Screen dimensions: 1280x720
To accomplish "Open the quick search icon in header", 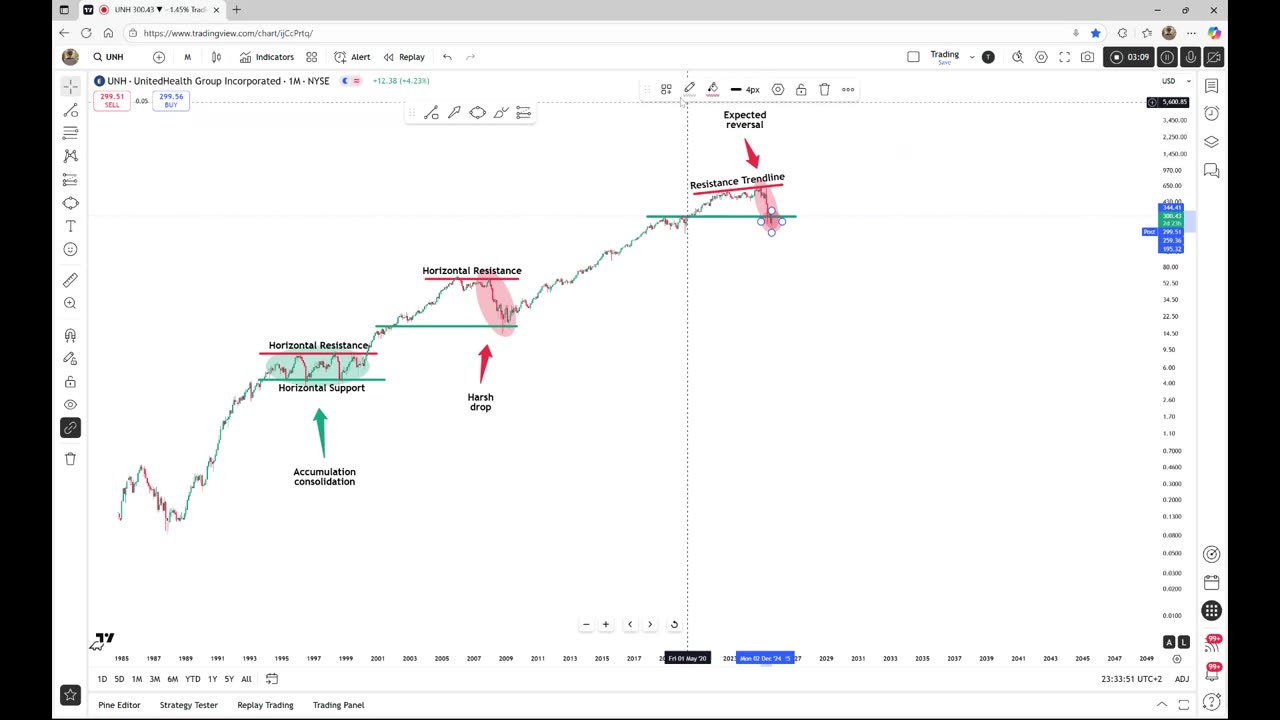I will 1017,57.
